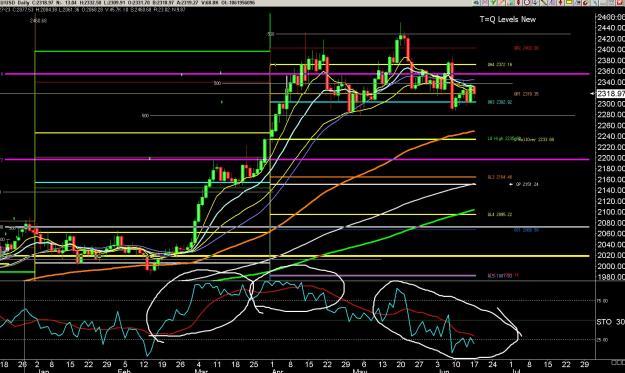This screenshot has width=625, height=373.
Task: Click the 2280.00 price axis label
Action: coord(611,115)
